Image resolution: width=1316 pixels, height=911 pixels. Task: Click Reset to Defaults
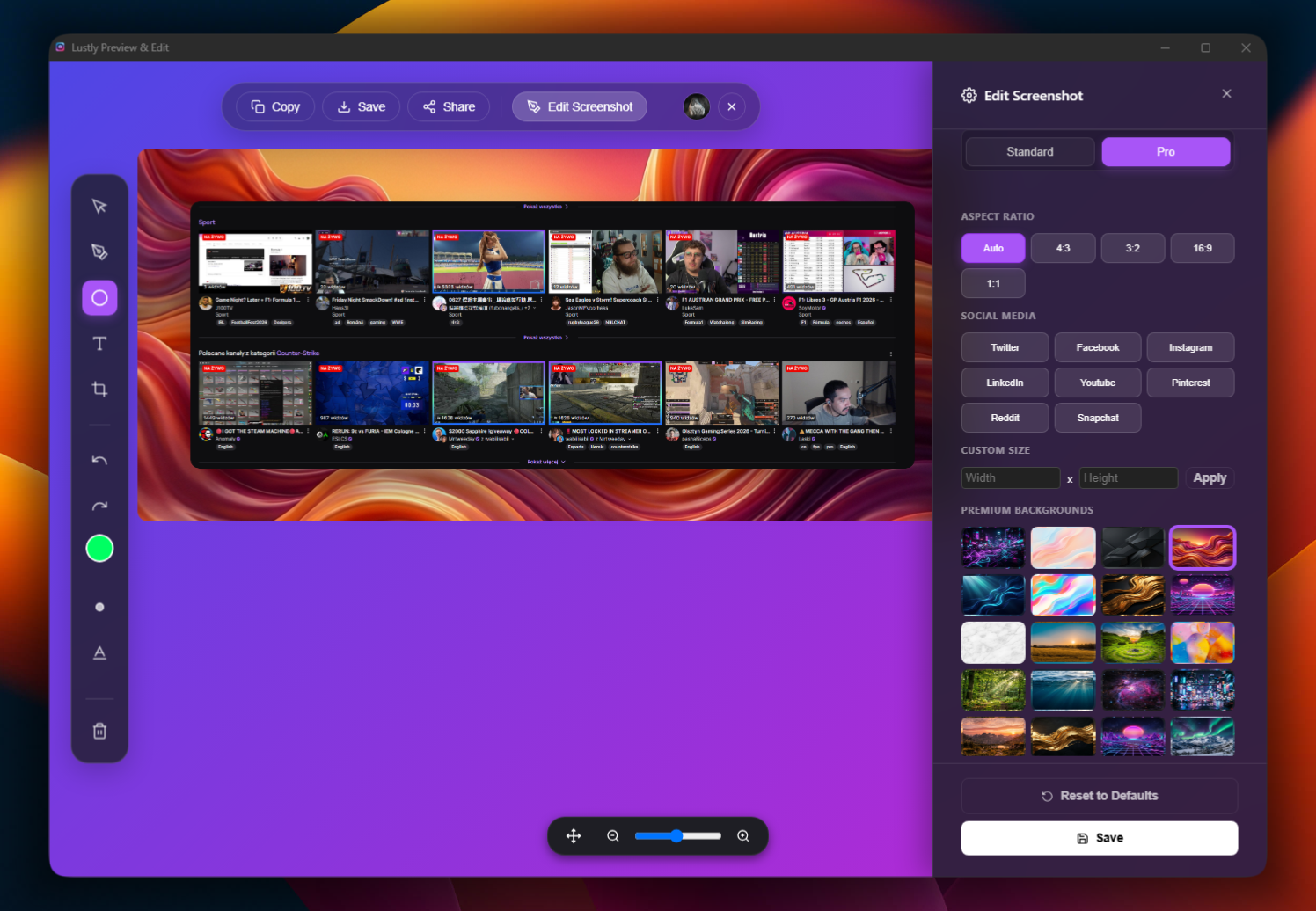pos(1100,796)
